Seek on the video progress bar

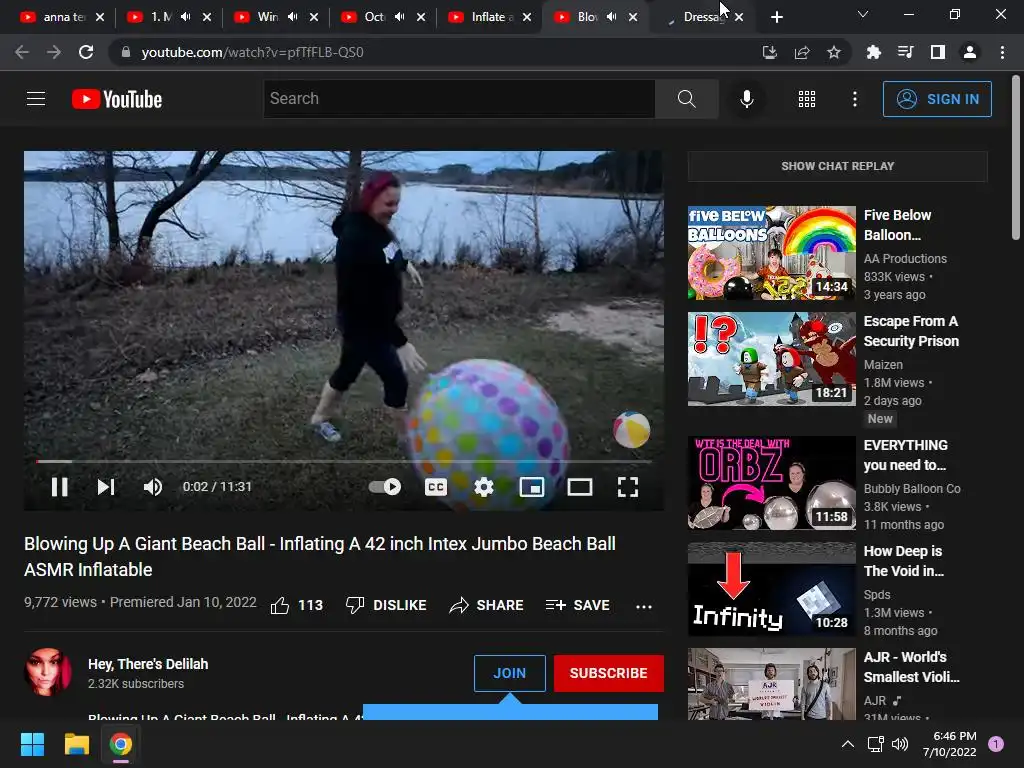344,461
